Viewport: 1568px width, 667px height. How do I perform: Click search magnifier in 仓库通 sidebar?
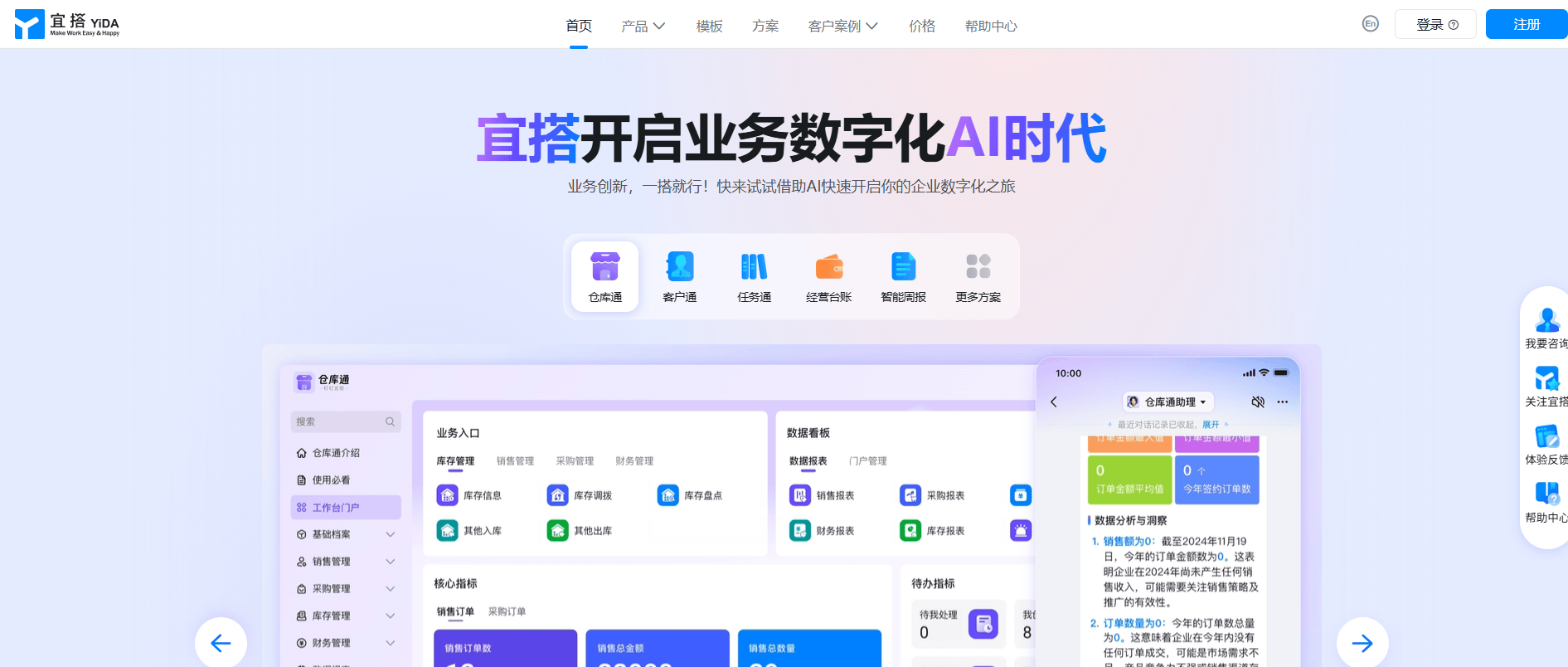coord(390,421)
